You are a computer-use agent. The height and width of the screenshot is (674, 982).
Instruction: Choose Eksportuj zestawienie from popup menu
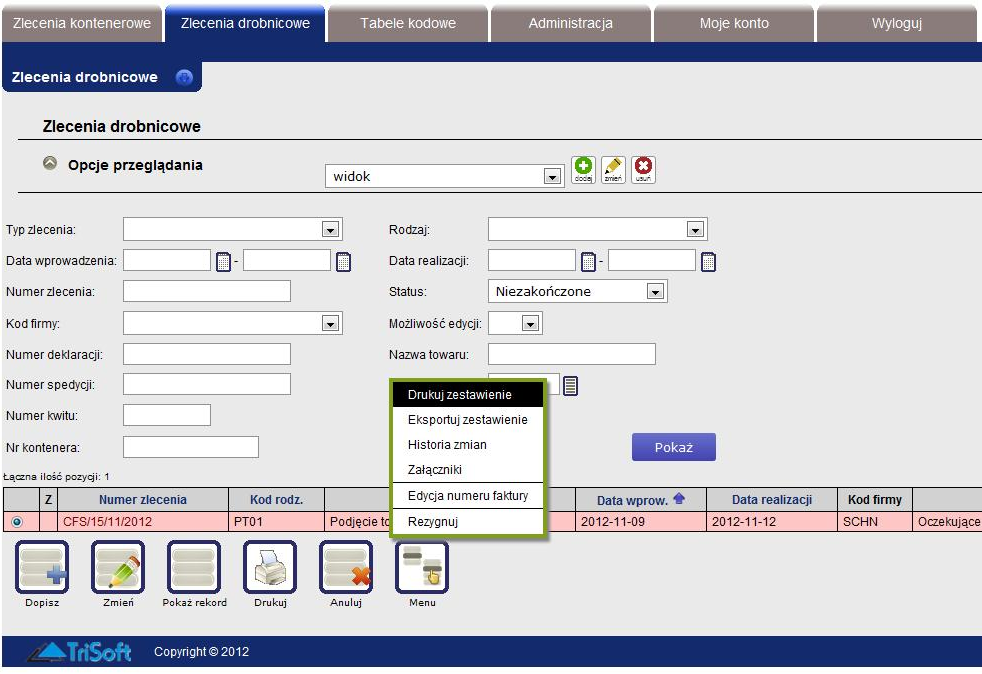[x=467, y=420]
